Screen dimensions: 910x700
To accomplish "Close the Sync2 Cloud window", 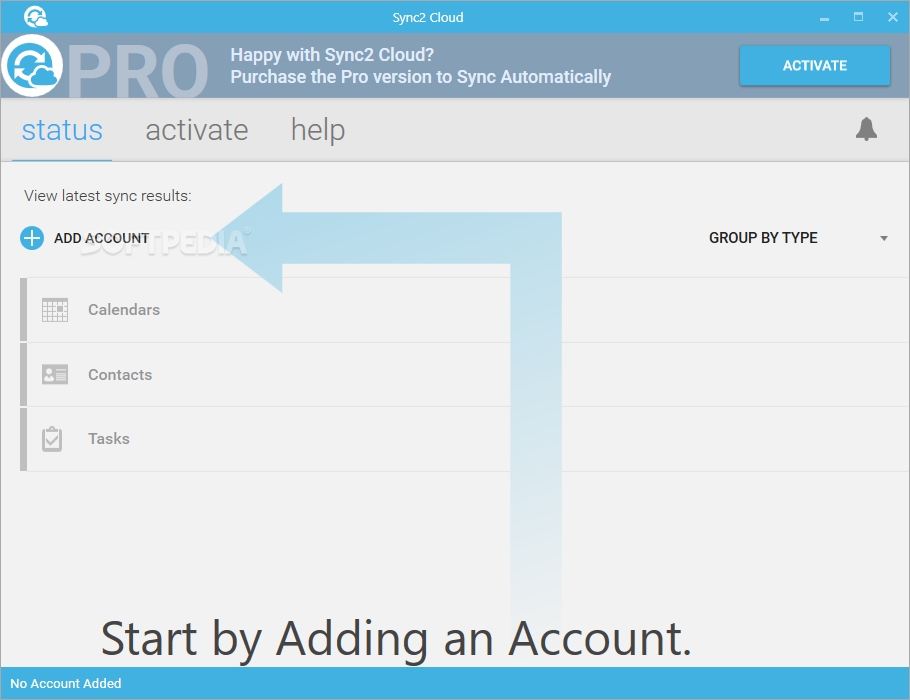I will pos(893,17).
